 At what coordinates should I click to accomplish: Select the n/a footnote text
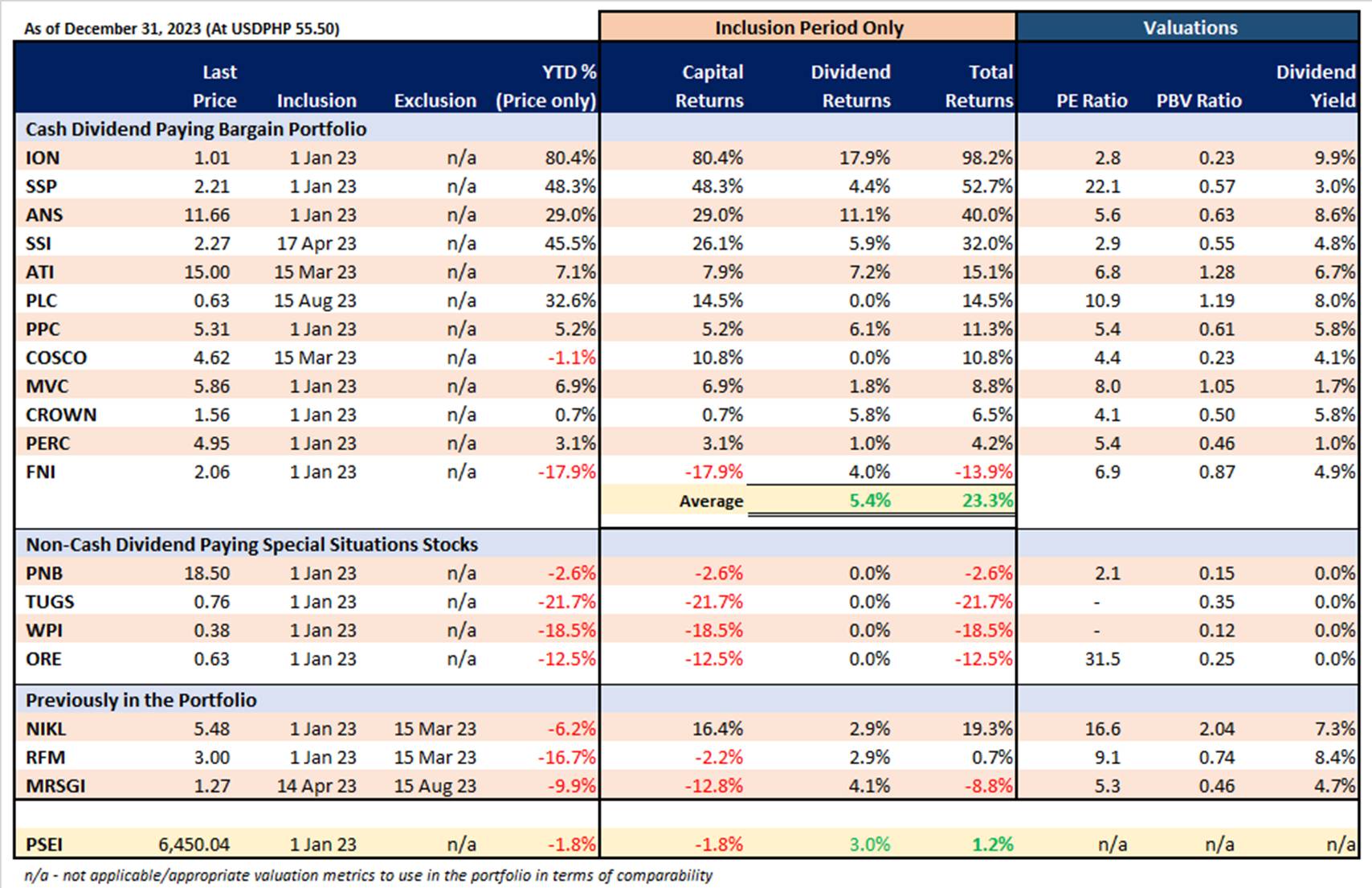click(x=368, y=875)
